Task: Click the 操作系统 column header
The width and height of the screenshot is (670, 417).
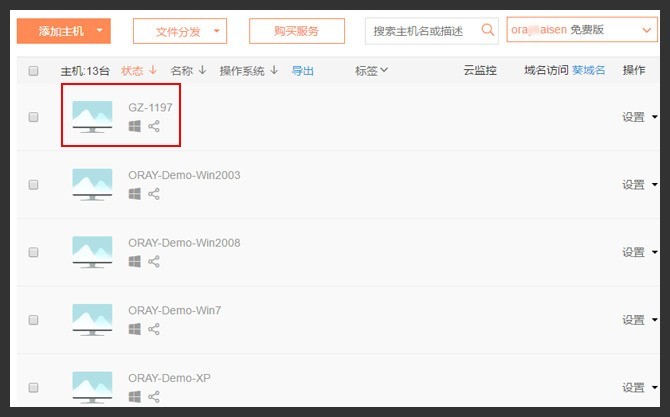Action: coord(242,70)
